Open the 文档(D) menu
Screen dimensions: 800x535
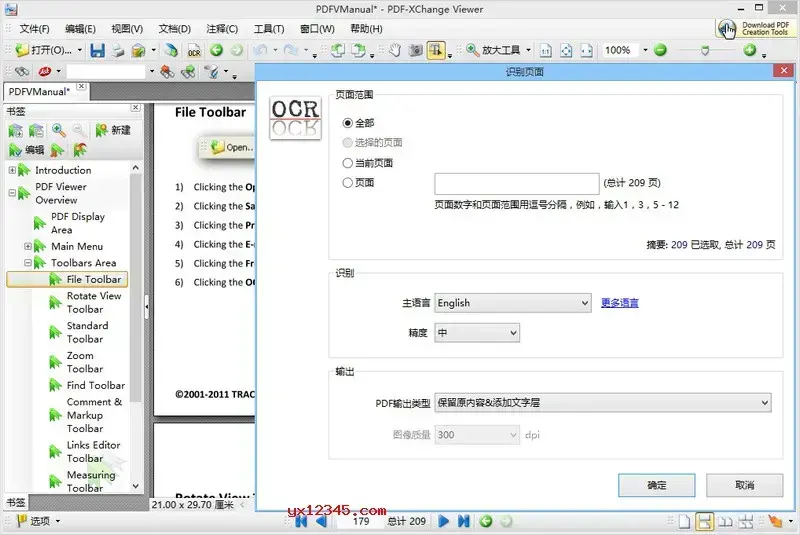(x=174, y=29)
